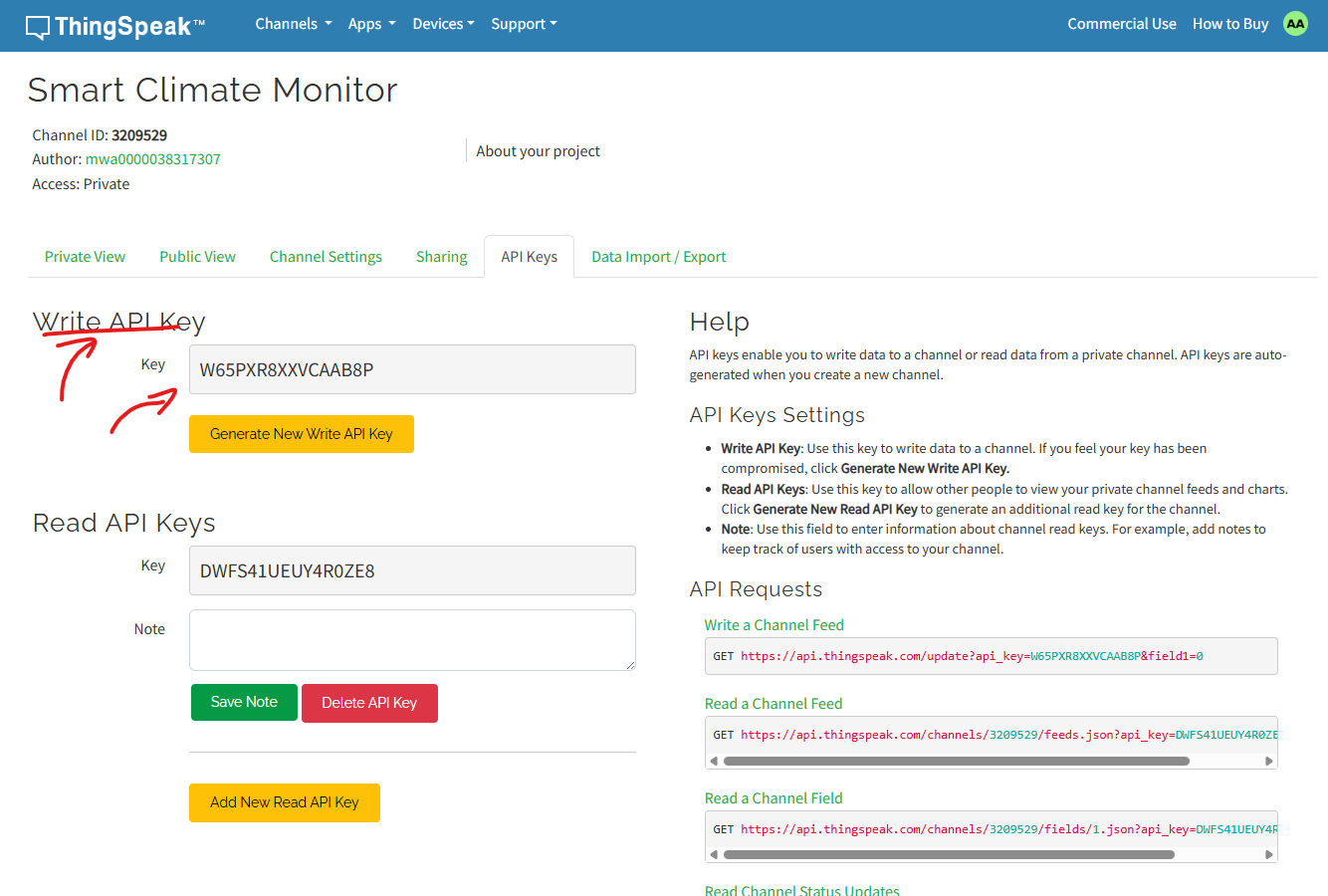Screen dimensions: 1328x896
Task: Open the Apps dropdown menu
Action: [x=371, y=24]
